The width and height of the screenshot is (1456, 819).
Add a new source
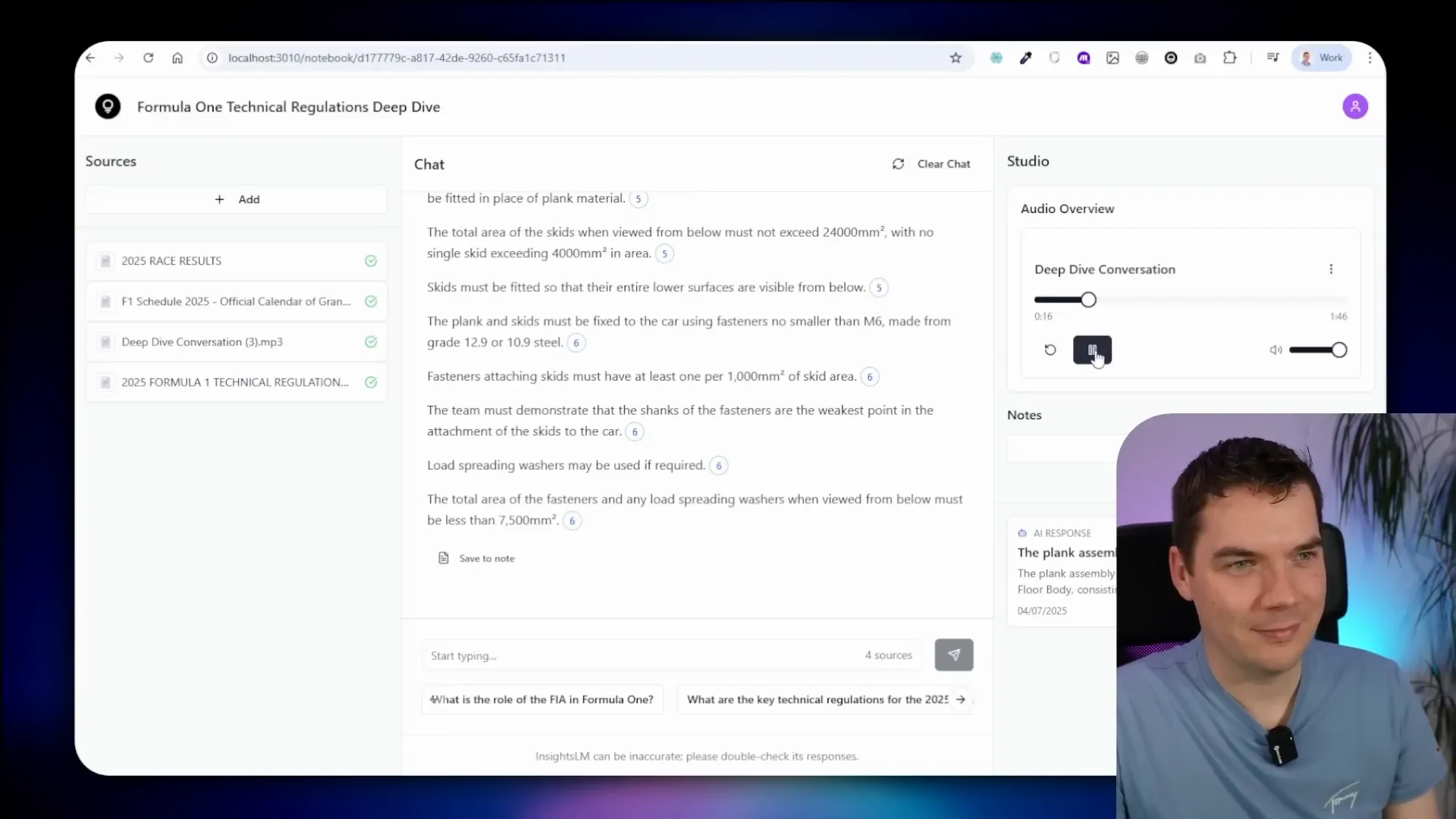[237, 199]
